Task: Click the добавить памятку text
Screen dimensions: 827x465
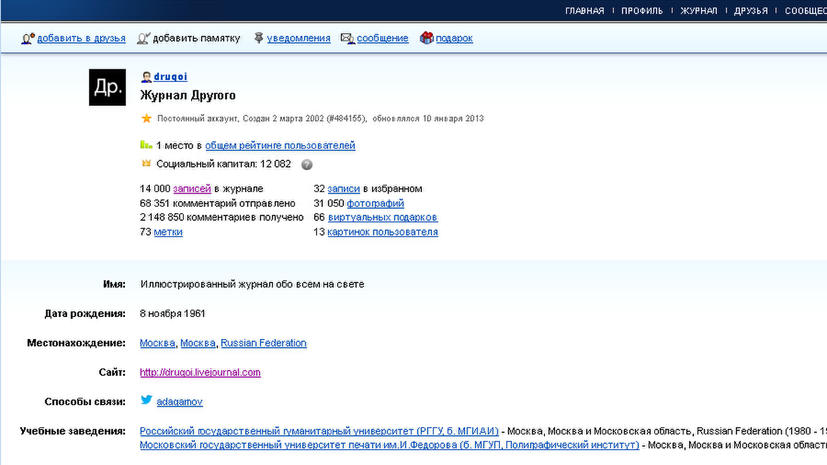Action: [196, 38]
